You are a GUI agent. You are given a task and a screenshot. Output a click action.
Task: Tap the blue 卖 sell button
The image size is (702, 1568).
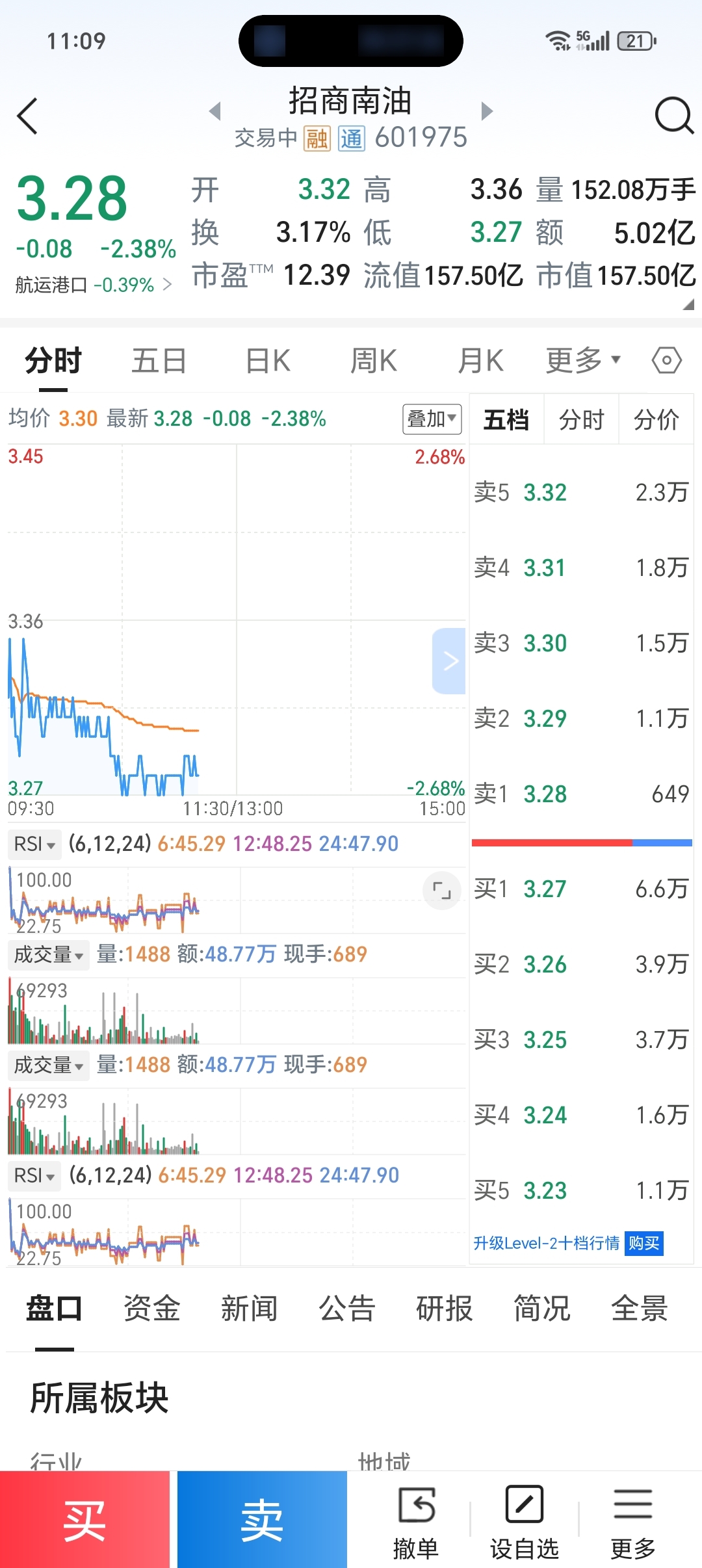pos(262,1519)
